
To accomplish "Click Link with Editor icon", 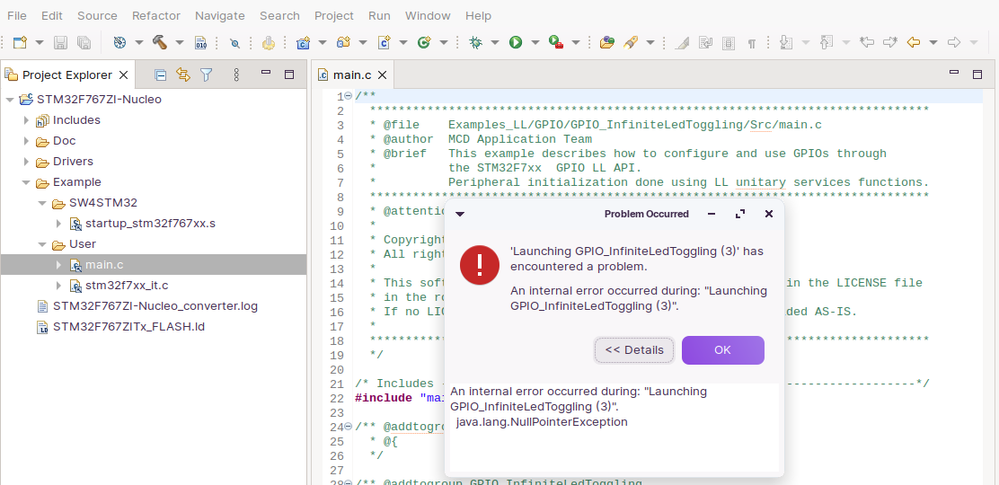I will [183, 75].
